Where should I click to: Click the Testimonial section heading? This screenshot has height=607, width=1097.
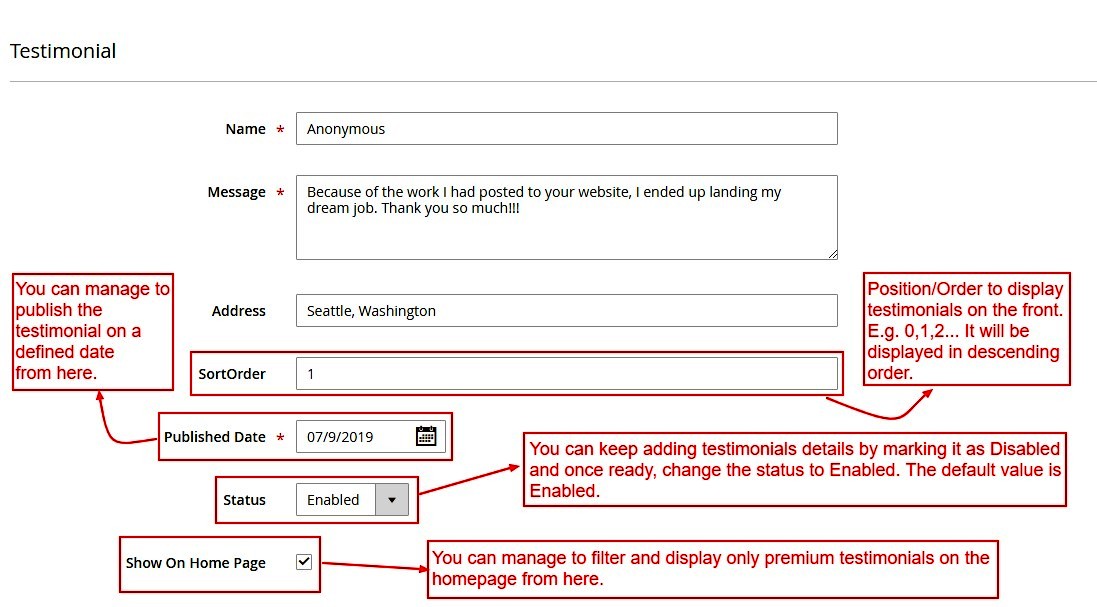tap(63, 51)
